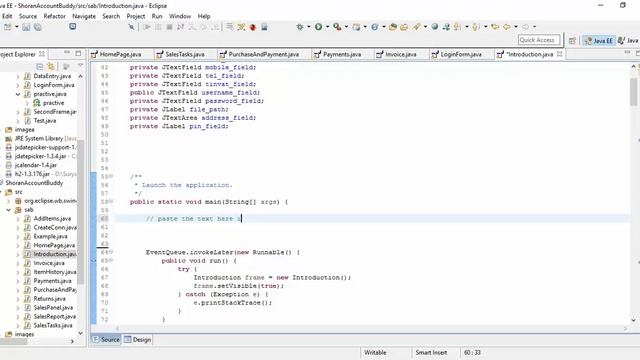Click the Smart Insert status bar entry
Screen dimensions: 640x360
(x=431, y=353)
